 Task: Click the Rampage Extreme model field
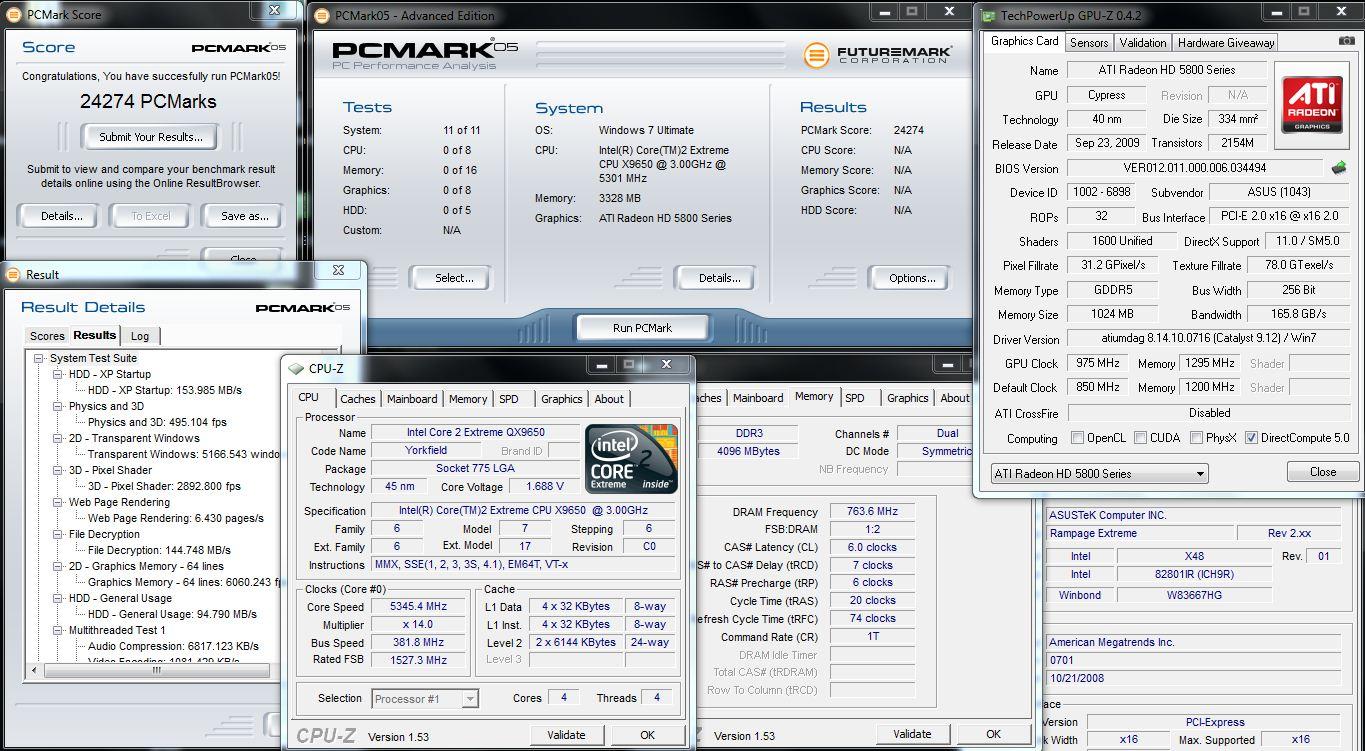point(1137,533)
